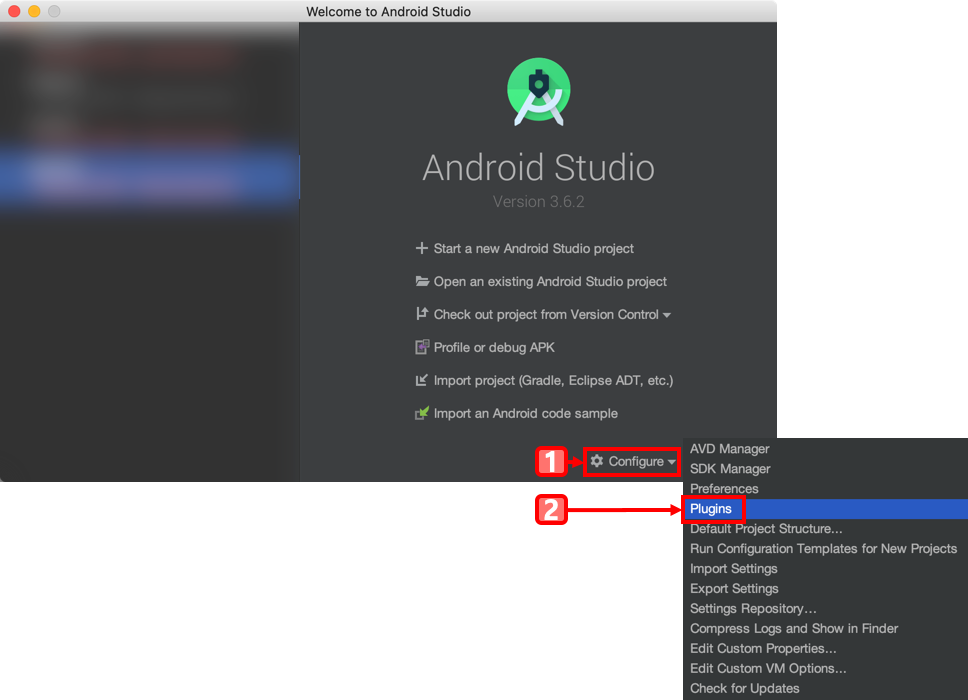
Task: Open Edit Custom Properties...
Action: tap(825, 648)
